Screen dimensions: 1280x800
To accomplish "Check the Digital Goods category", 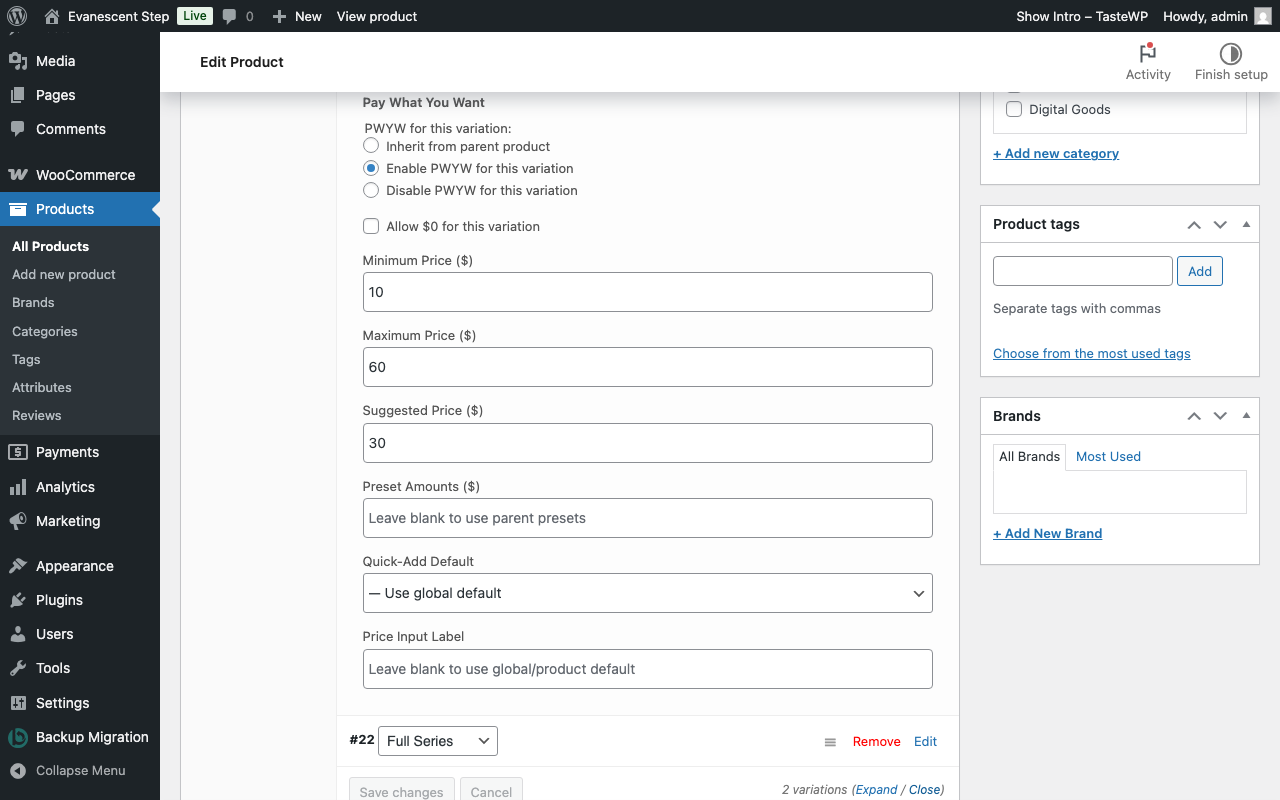I will (x=1014, y=109).
